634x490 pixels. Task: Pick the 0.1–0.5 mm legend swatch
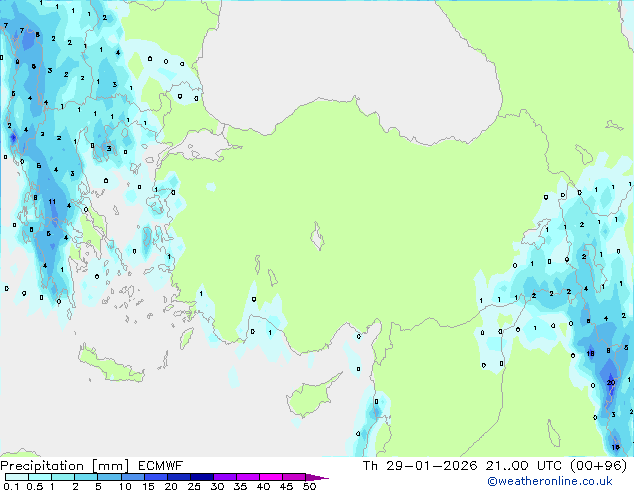click(17, 477)
